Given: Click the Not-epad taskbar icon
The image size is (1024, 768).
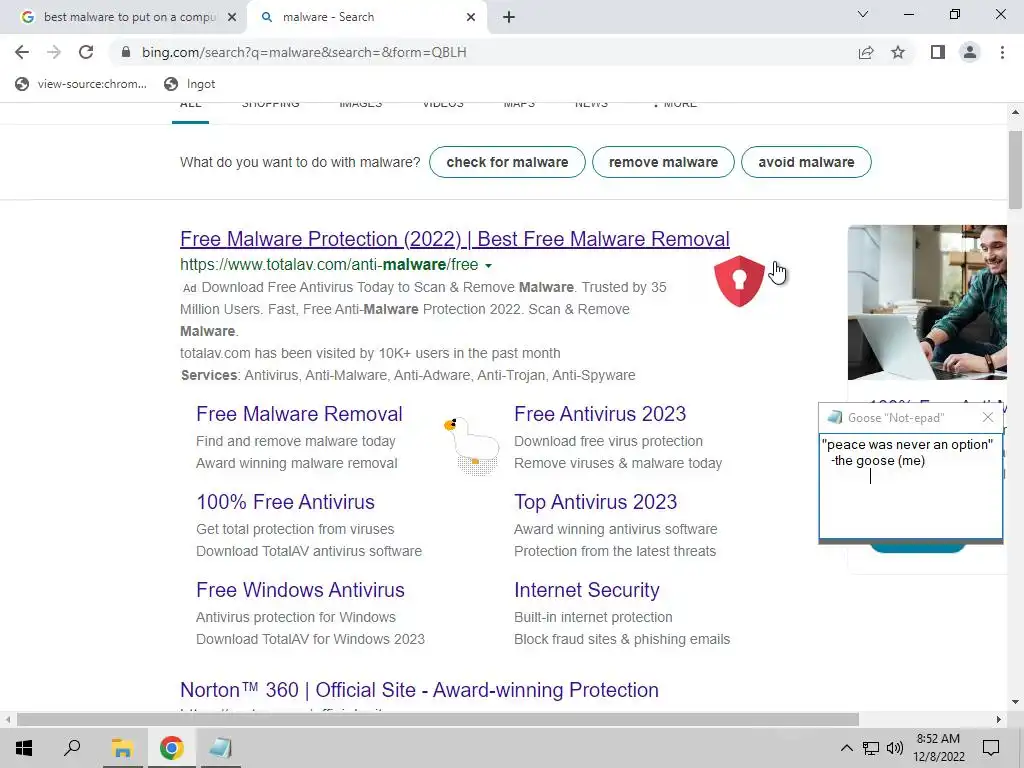Looking at the screenshot, I should [220, 748].
